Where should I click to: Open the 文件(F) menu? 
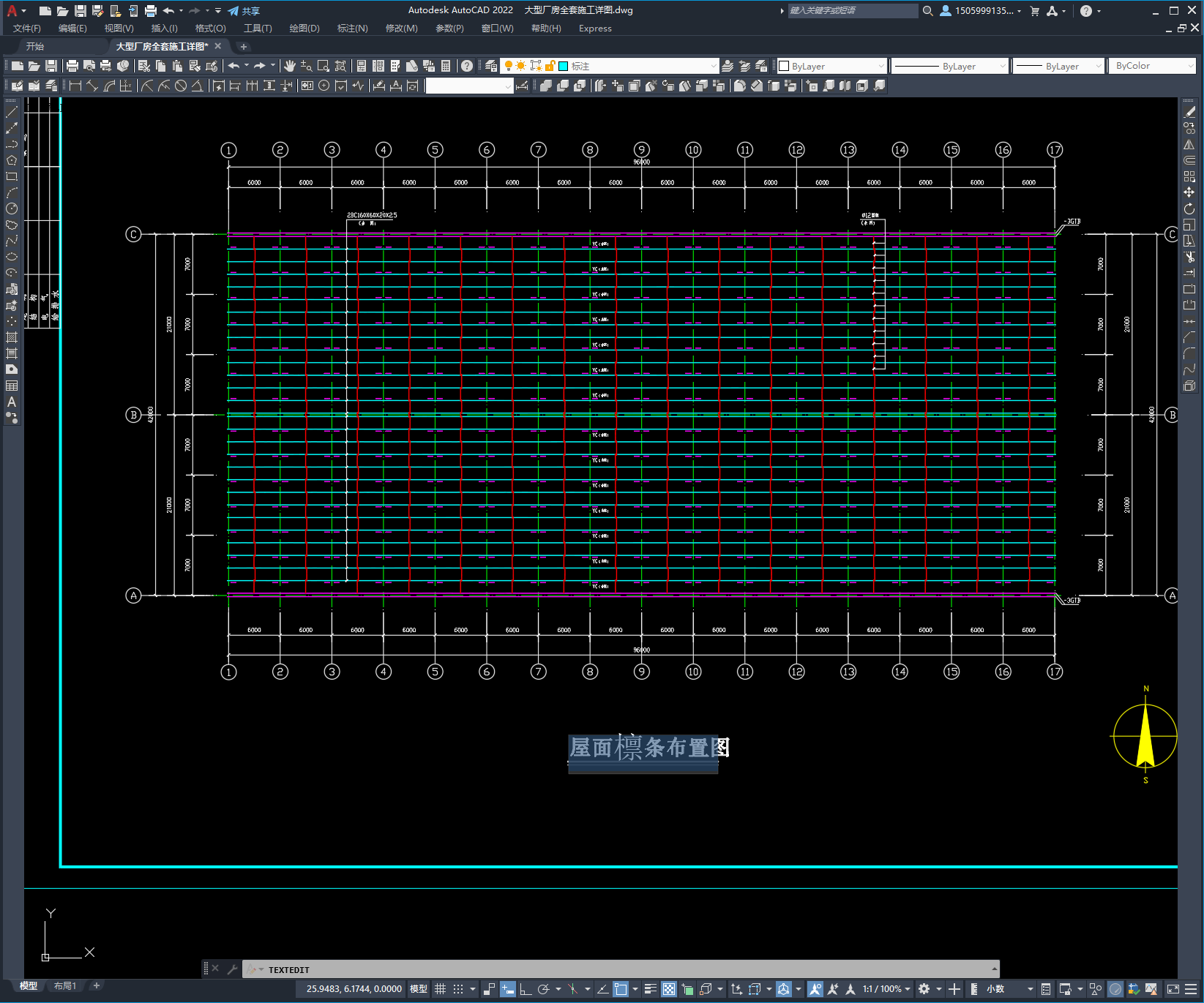[x=27, y=29]
